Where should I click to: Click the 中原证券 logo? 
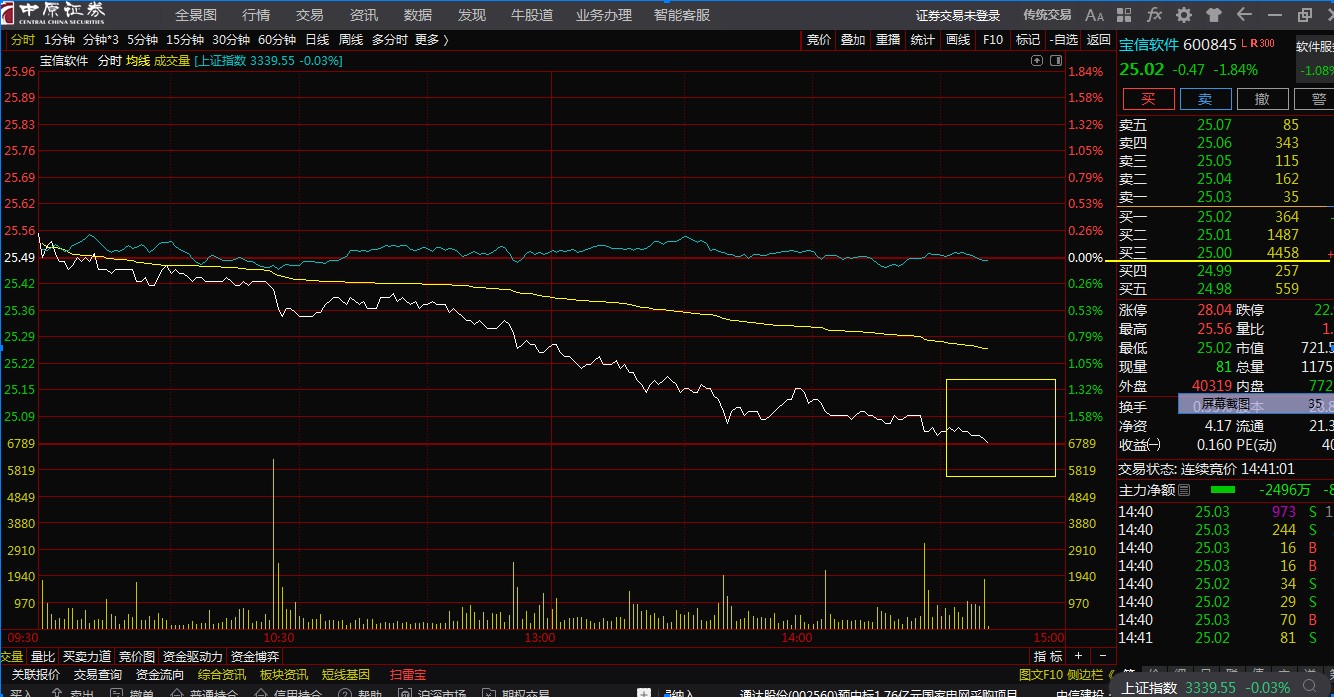pyautogui.click(x=53, y=14)
